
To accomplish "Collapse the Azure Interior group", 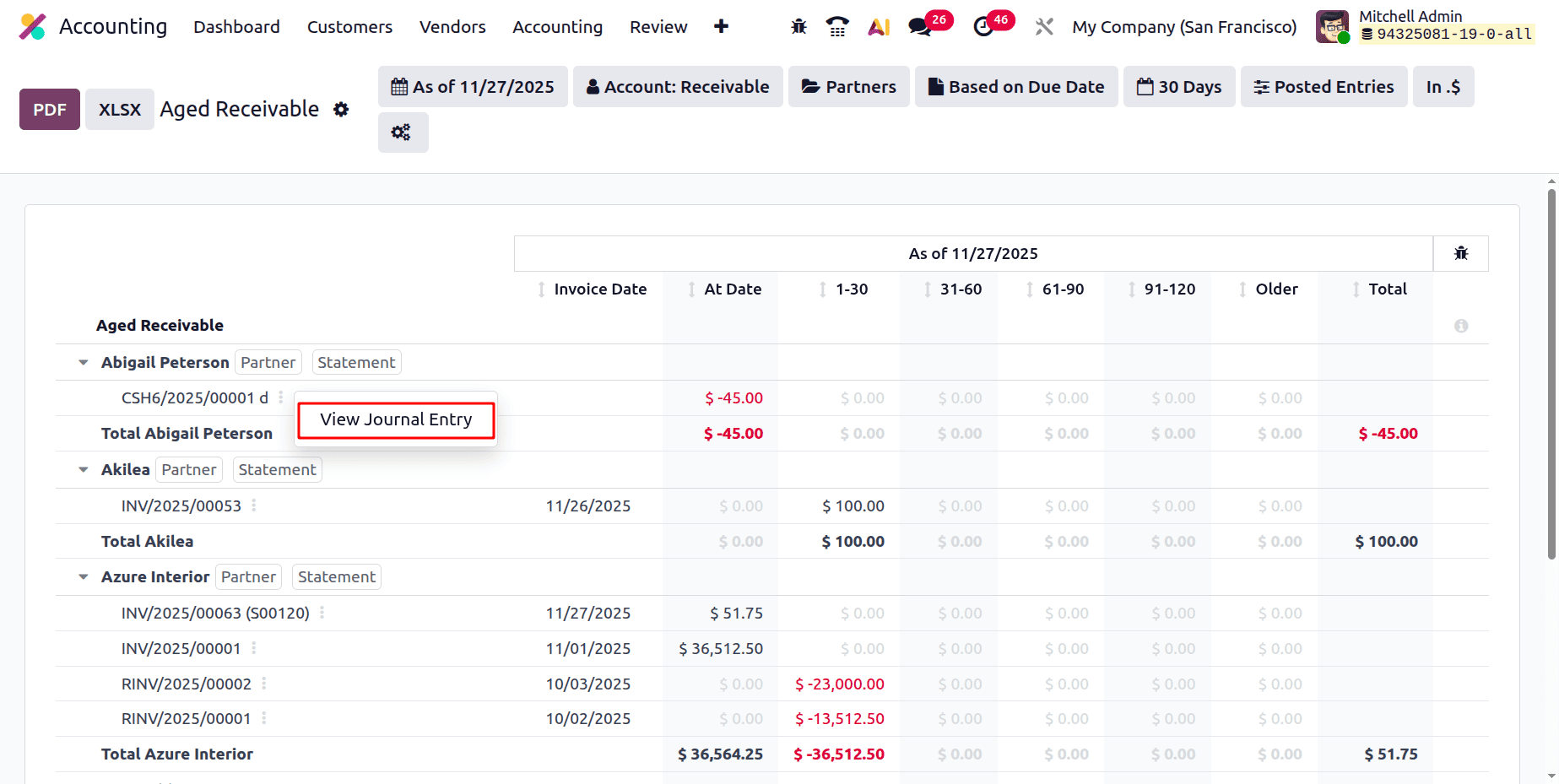I will coord(84,577).
